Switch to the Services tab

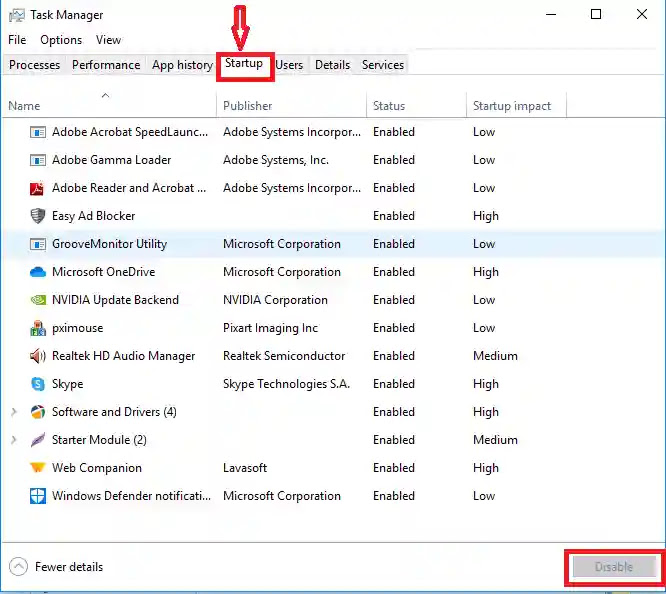coord(383,65)
